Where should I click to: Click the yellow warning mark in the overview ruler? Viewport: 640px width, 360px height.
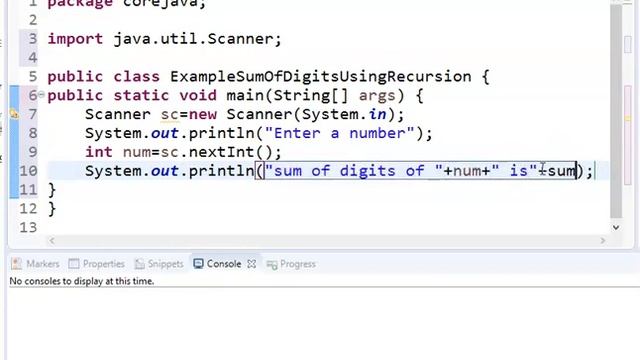point(628,118)
